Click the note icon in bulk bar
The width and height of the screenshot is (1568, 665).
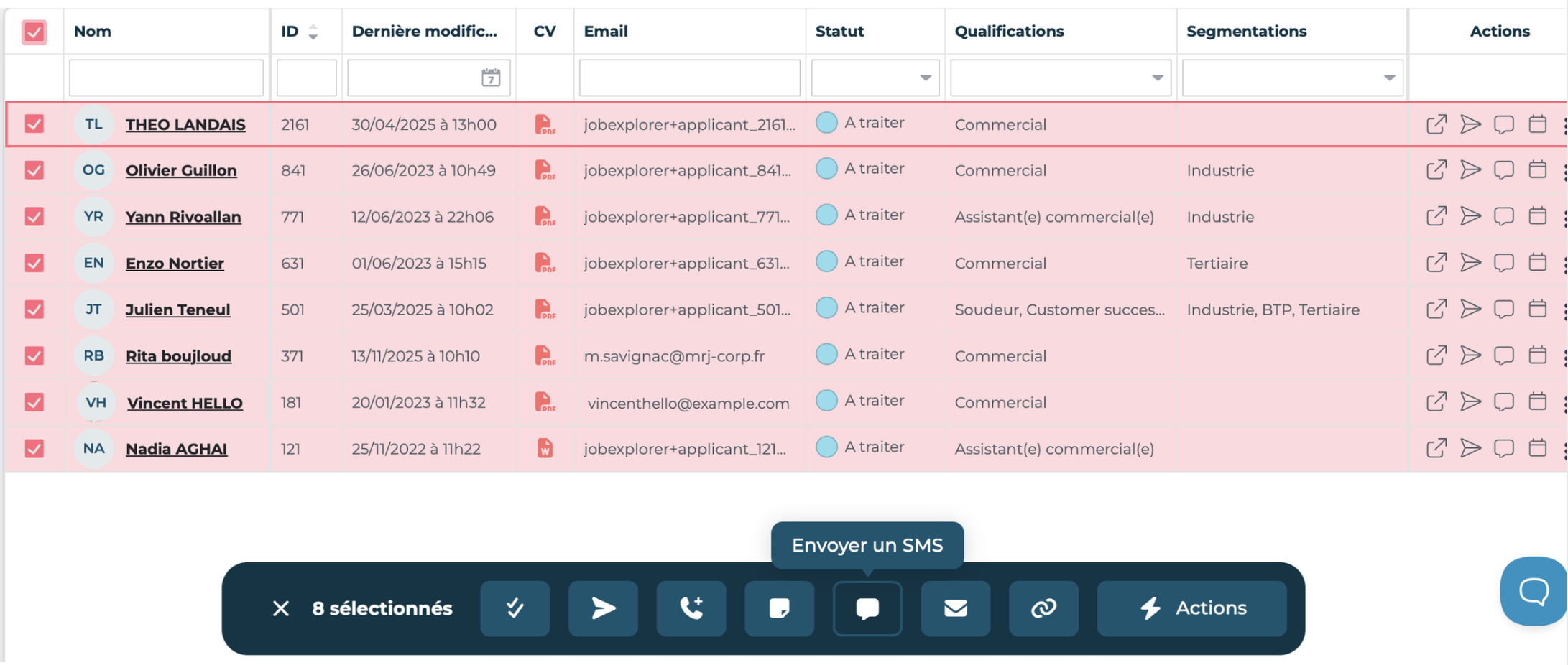(780, 608)
